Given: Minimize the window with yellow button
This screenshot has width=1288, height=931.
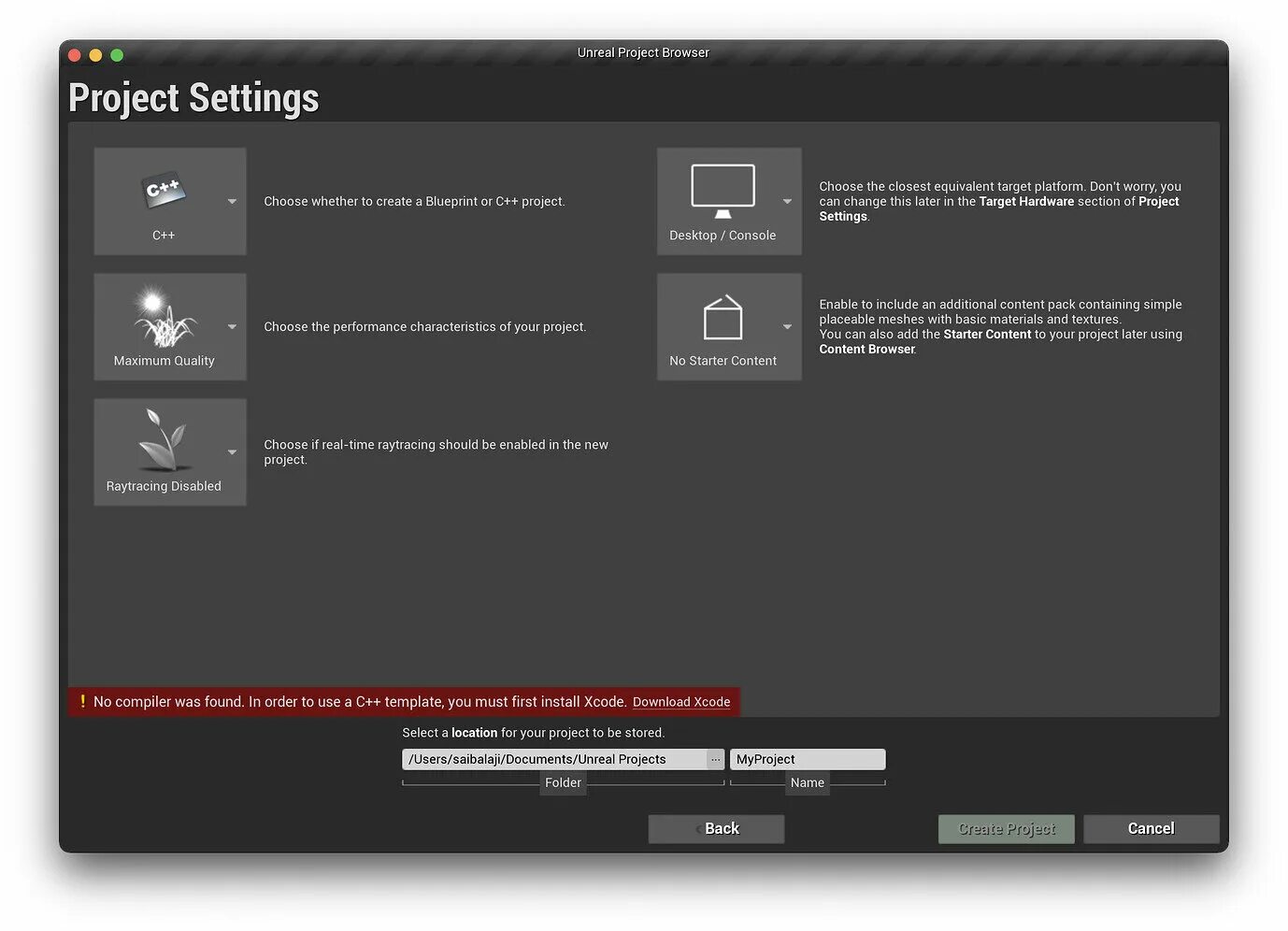Looking at the screenshot, I should click(95, 55).
